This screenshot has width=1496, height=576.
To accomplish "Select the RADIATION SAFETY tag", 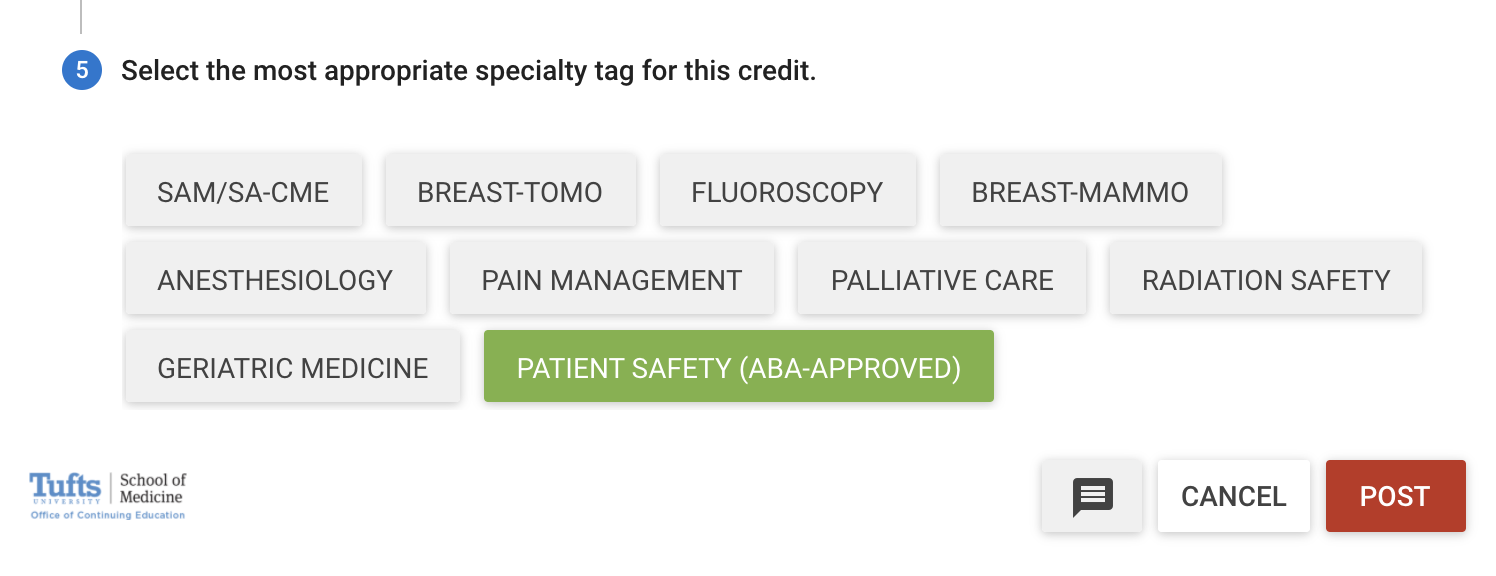I will (1266, 279).
